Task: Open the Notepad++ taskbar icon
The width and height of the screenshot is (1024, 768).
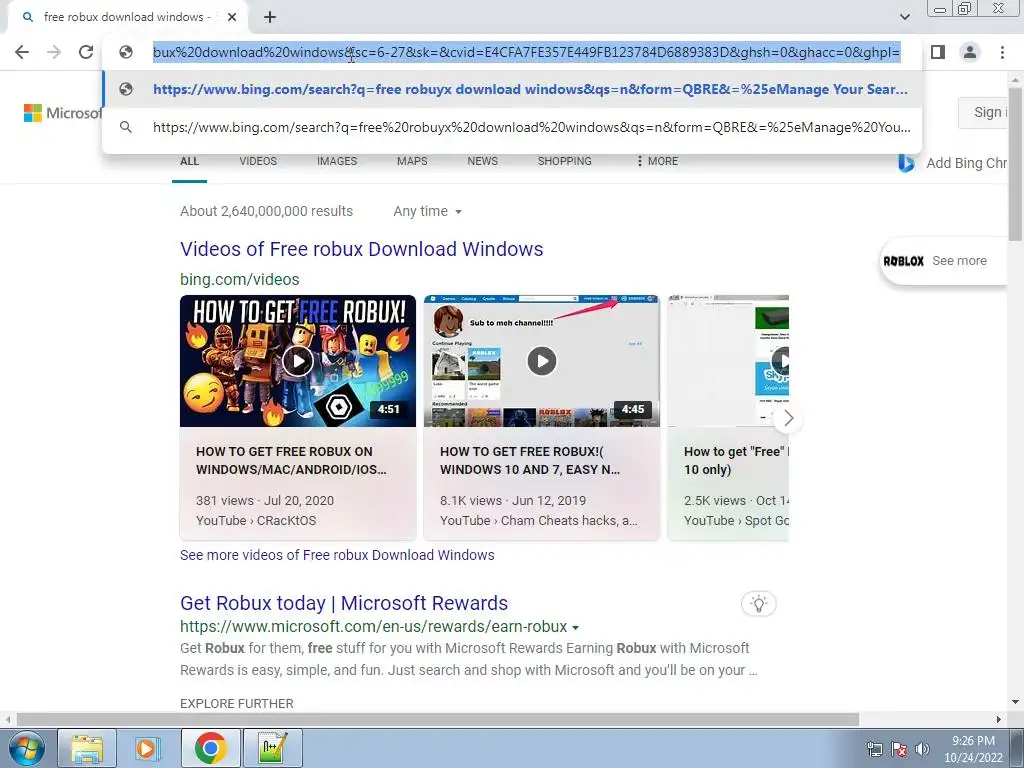Action: click(x=272, y=748)
